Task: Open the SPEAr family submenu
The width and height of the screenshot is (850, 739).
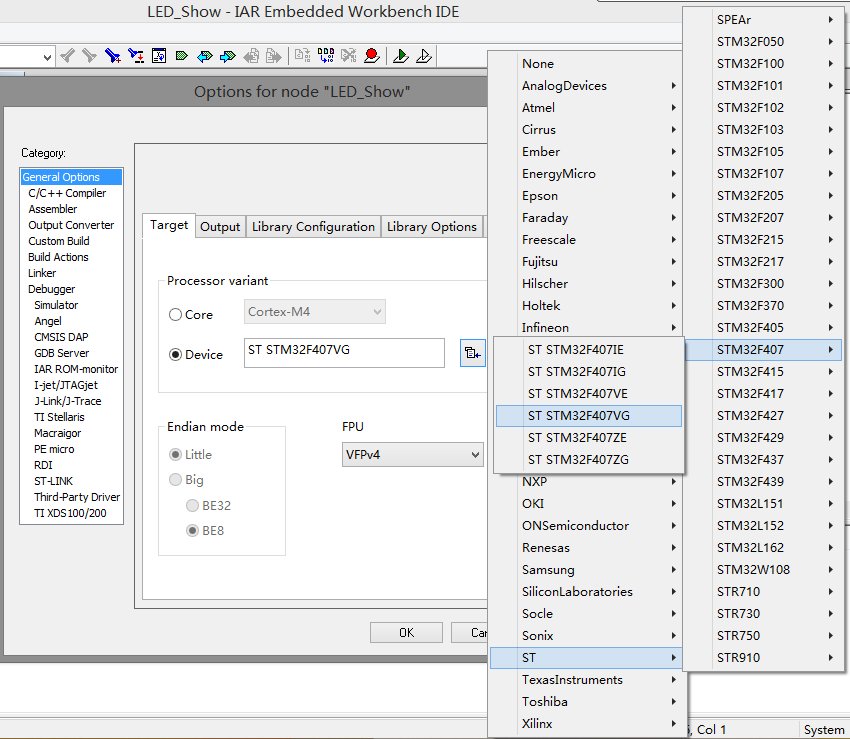Action: tap(763, 20)
